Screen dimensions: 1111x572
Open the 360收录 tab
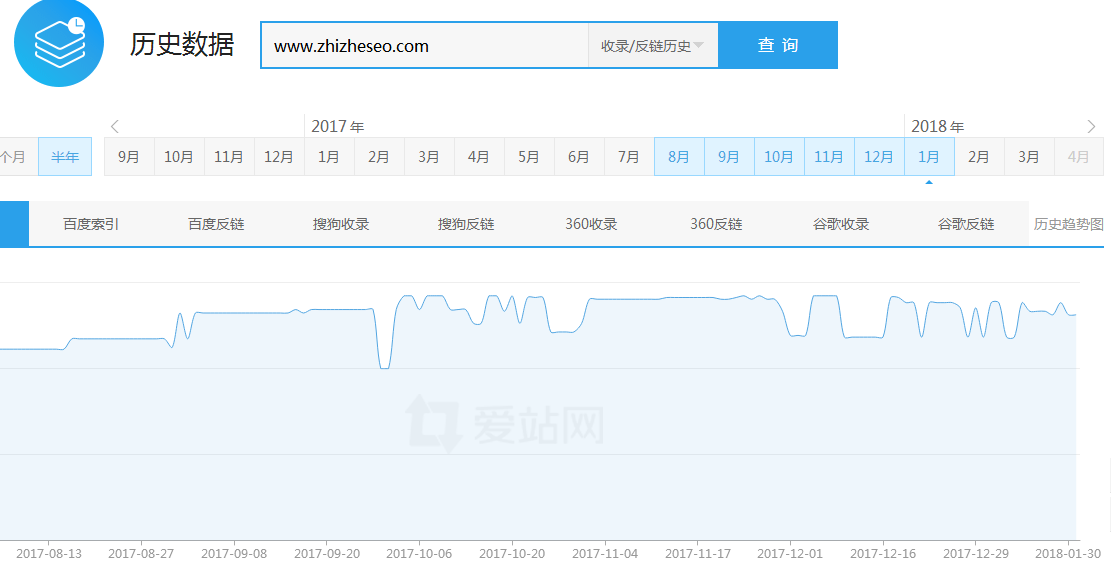click(591, 224)
